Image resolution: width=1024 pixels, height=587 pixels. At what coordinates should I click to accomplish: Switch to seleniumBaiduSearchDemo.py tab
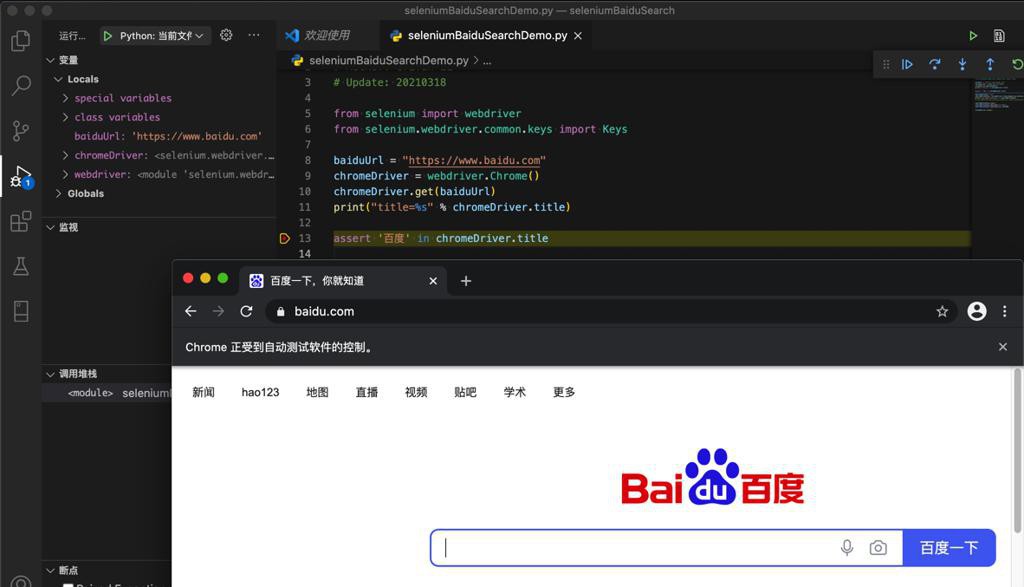487,36
